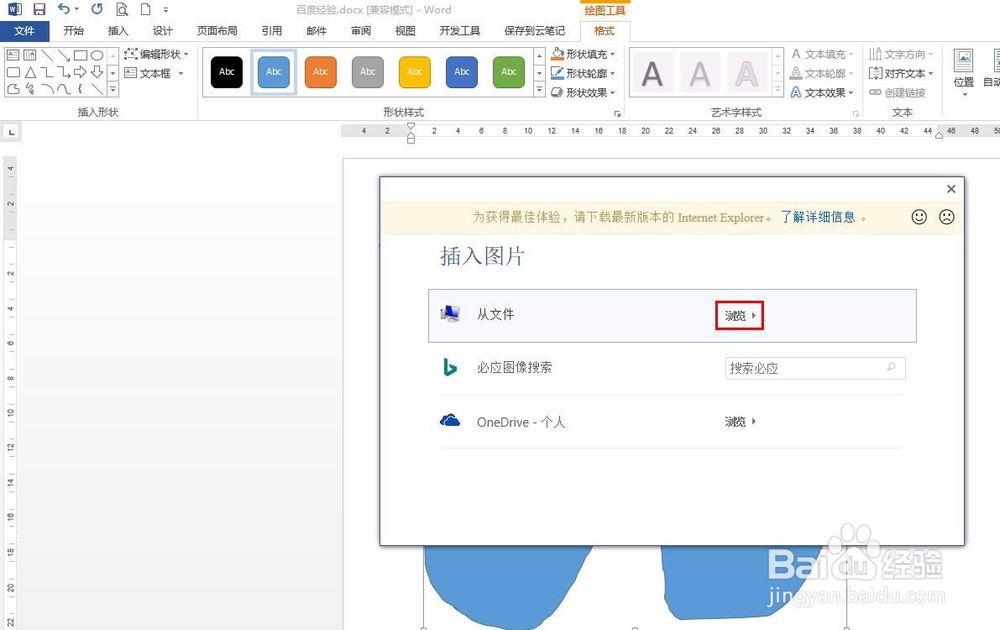
Task: Close the Insert Pictures dialog
Action: (x=951, y=189)
